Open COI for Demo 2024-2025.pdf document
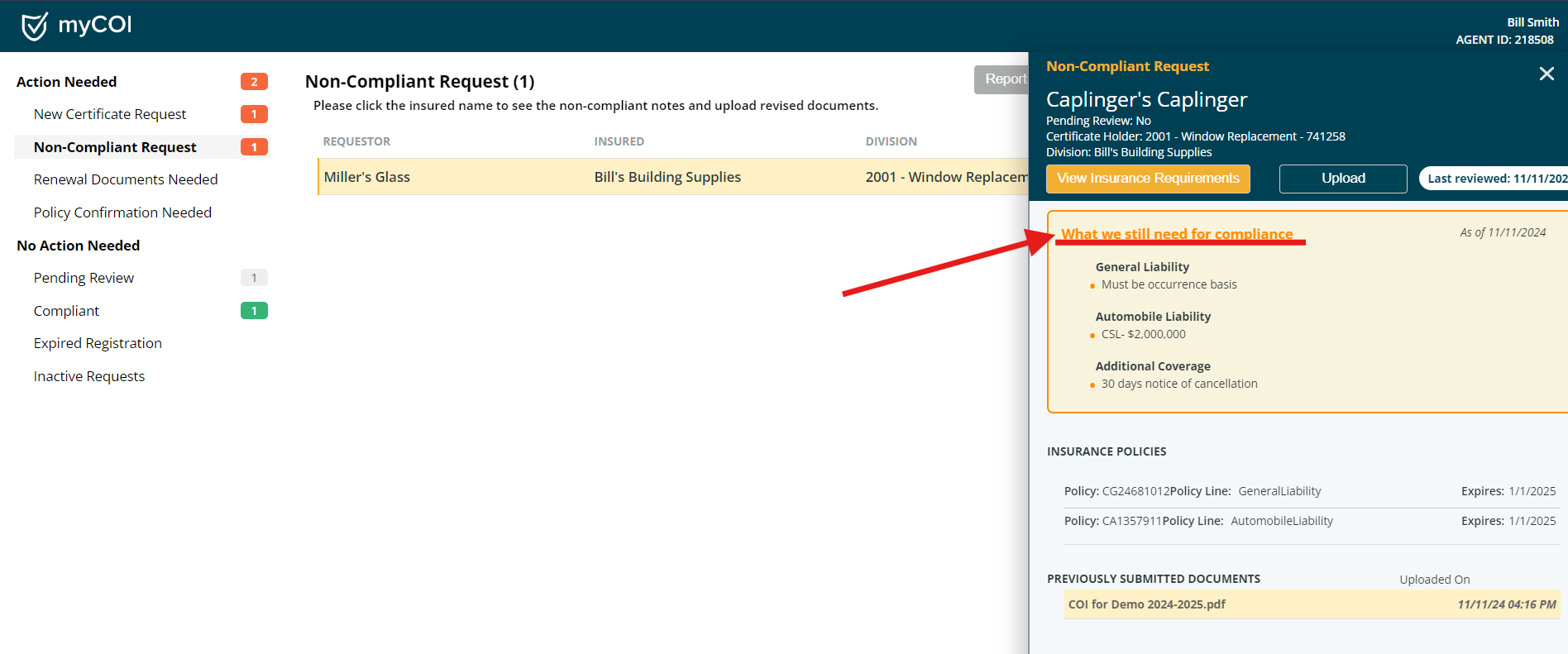The height and width of the screenshot is (654, 1568). pyautogui.click(x=1147, y=604)
